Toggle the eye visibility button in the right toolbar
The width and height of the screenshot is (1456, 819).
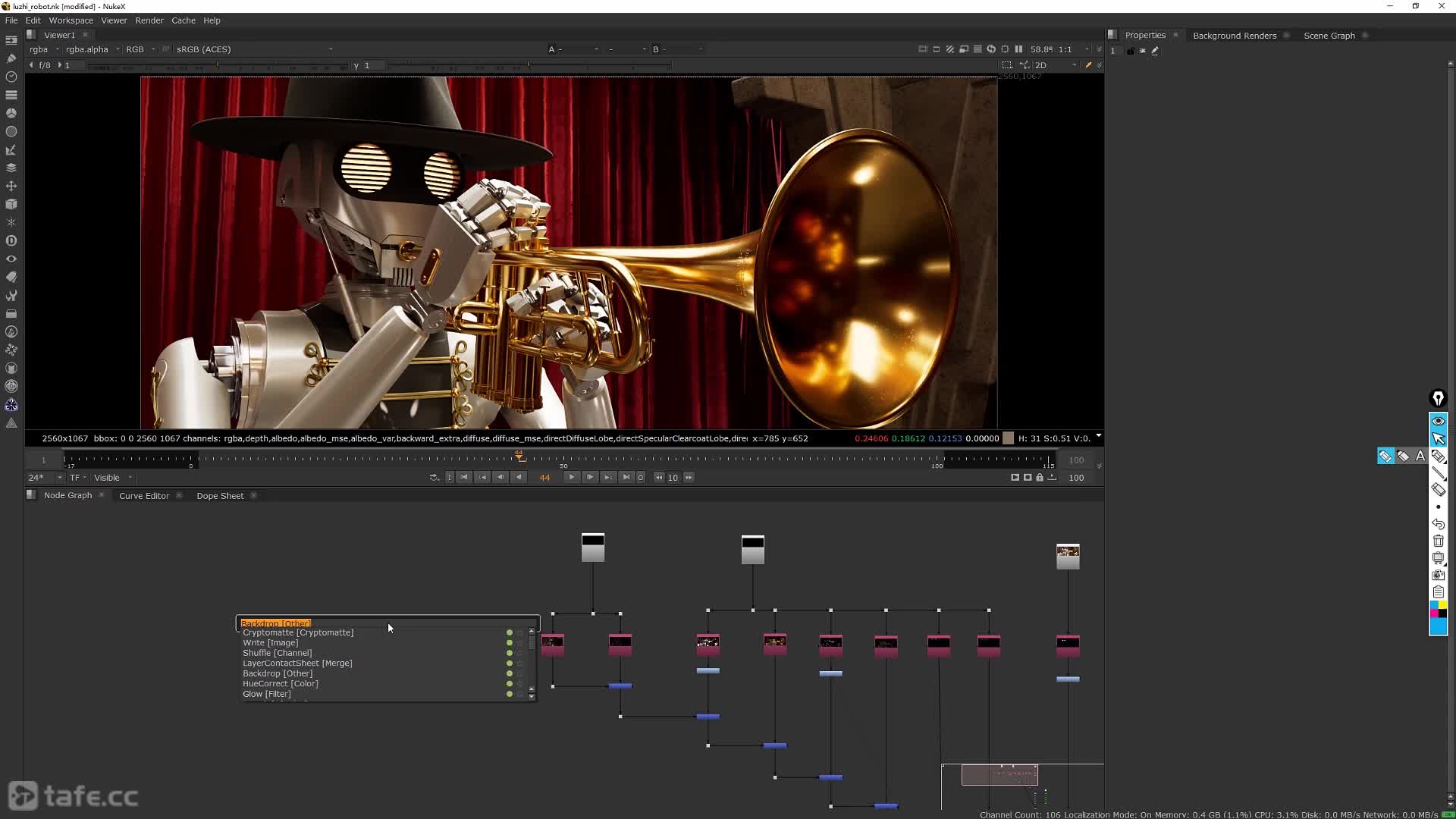pos(1439,421)
